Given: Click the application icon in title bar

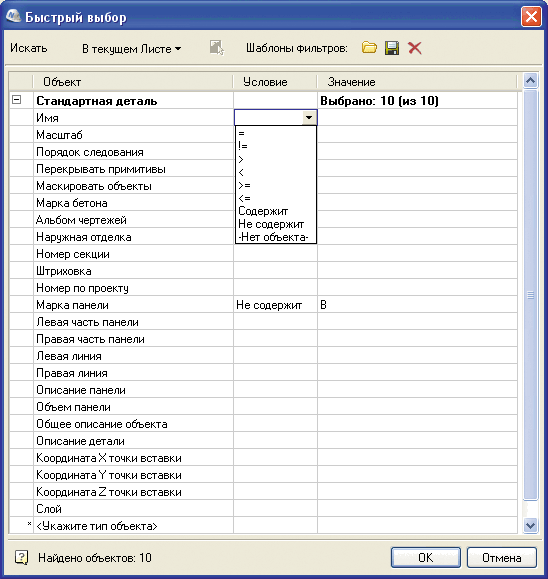Looking at the screenshot, I should coord(13,16).
